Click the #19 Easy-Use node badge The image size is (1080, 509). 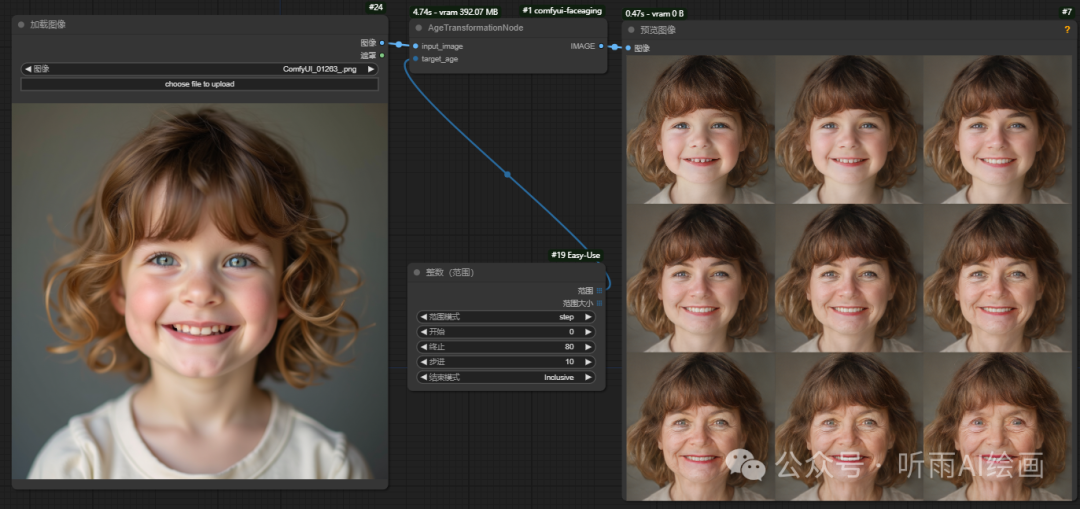(576, 255)
